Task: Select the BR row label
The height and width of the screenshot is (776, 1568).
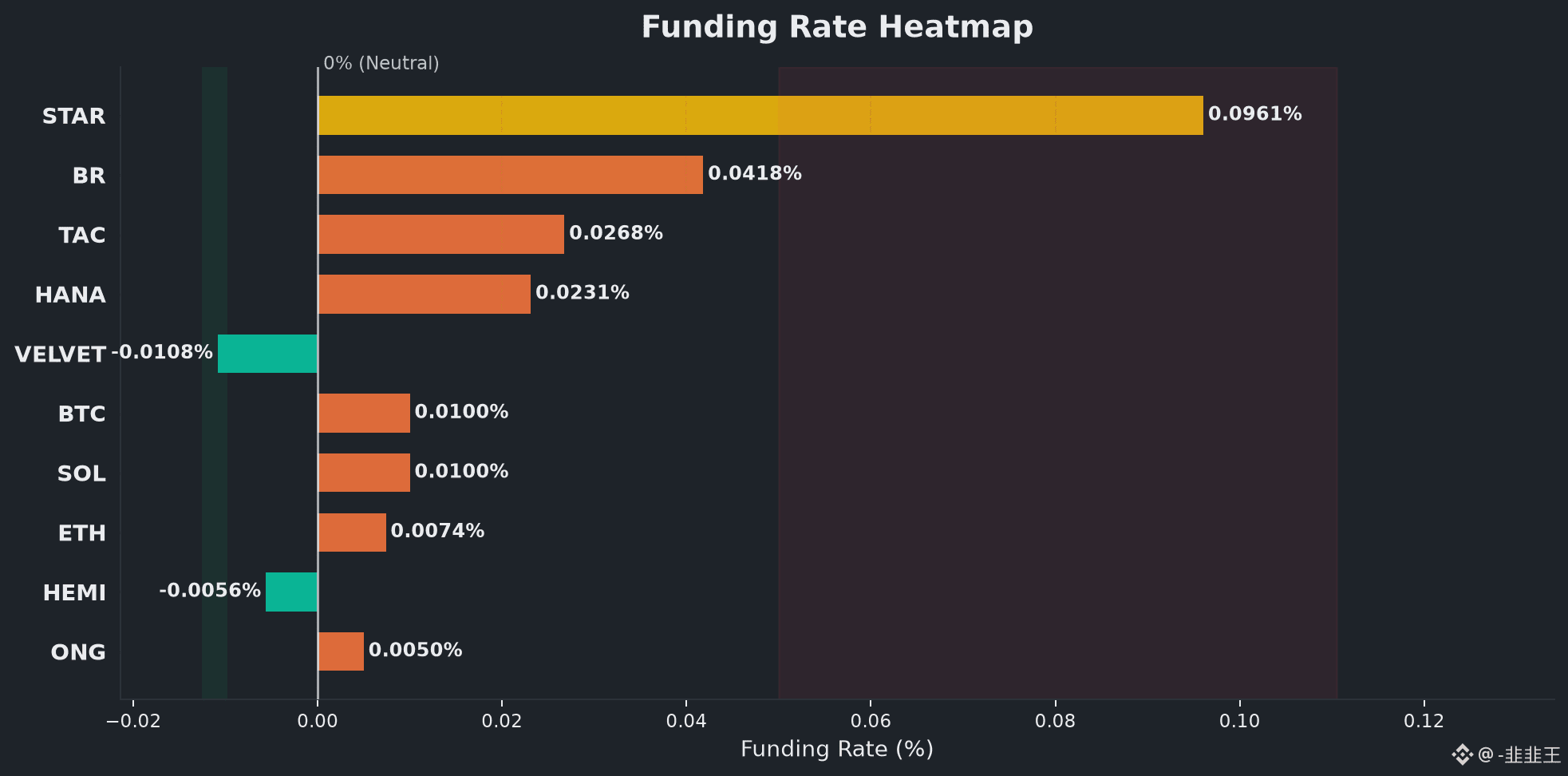Action: pyautogui.click(x=89, y=176)
